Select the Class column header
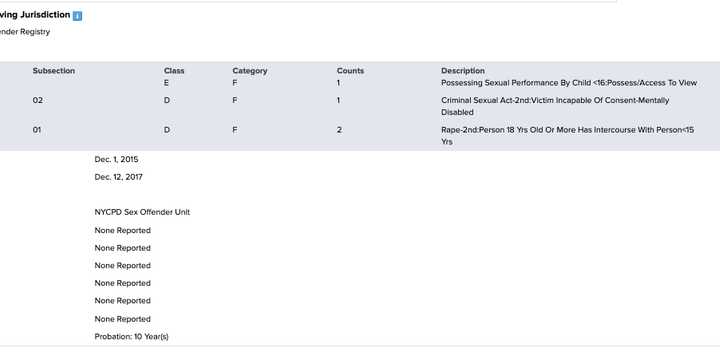 [174, 71]
